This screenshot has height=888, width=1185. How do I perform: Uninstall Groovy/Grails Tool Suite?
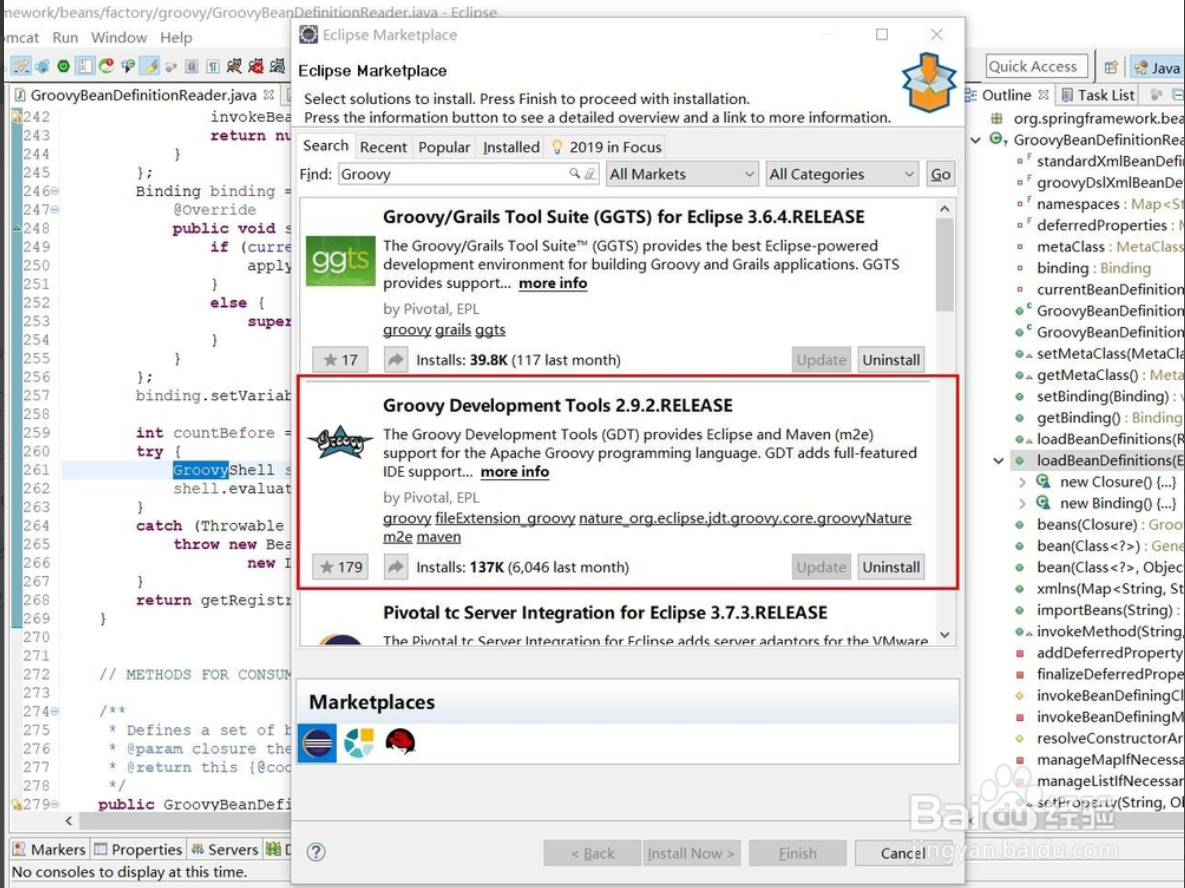(891, 360)
